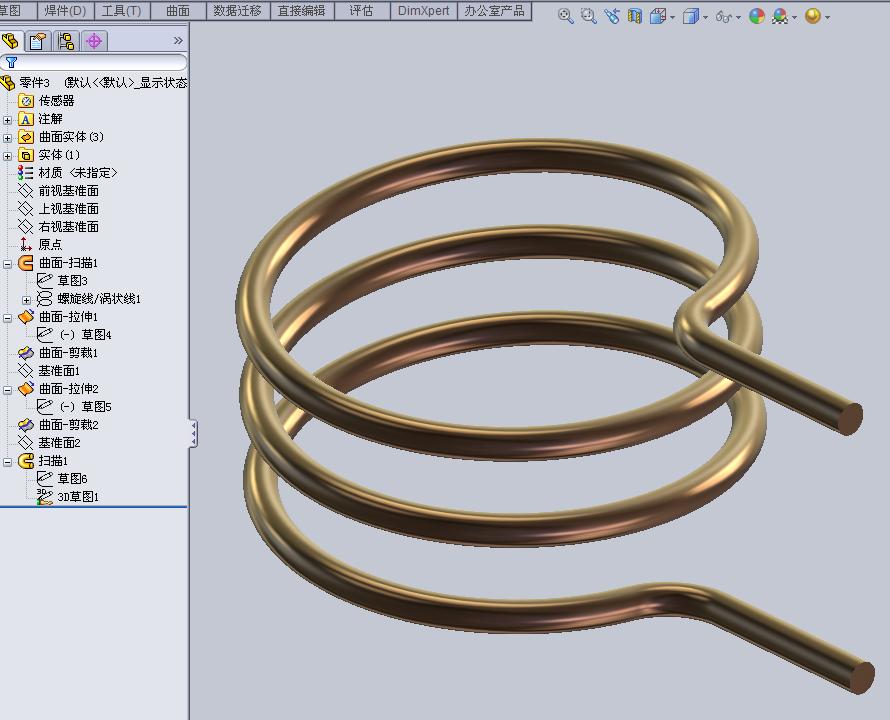Expand the panel tabs with double-chevron button
This screenshot has width=890, height=720.
point(178,41)
